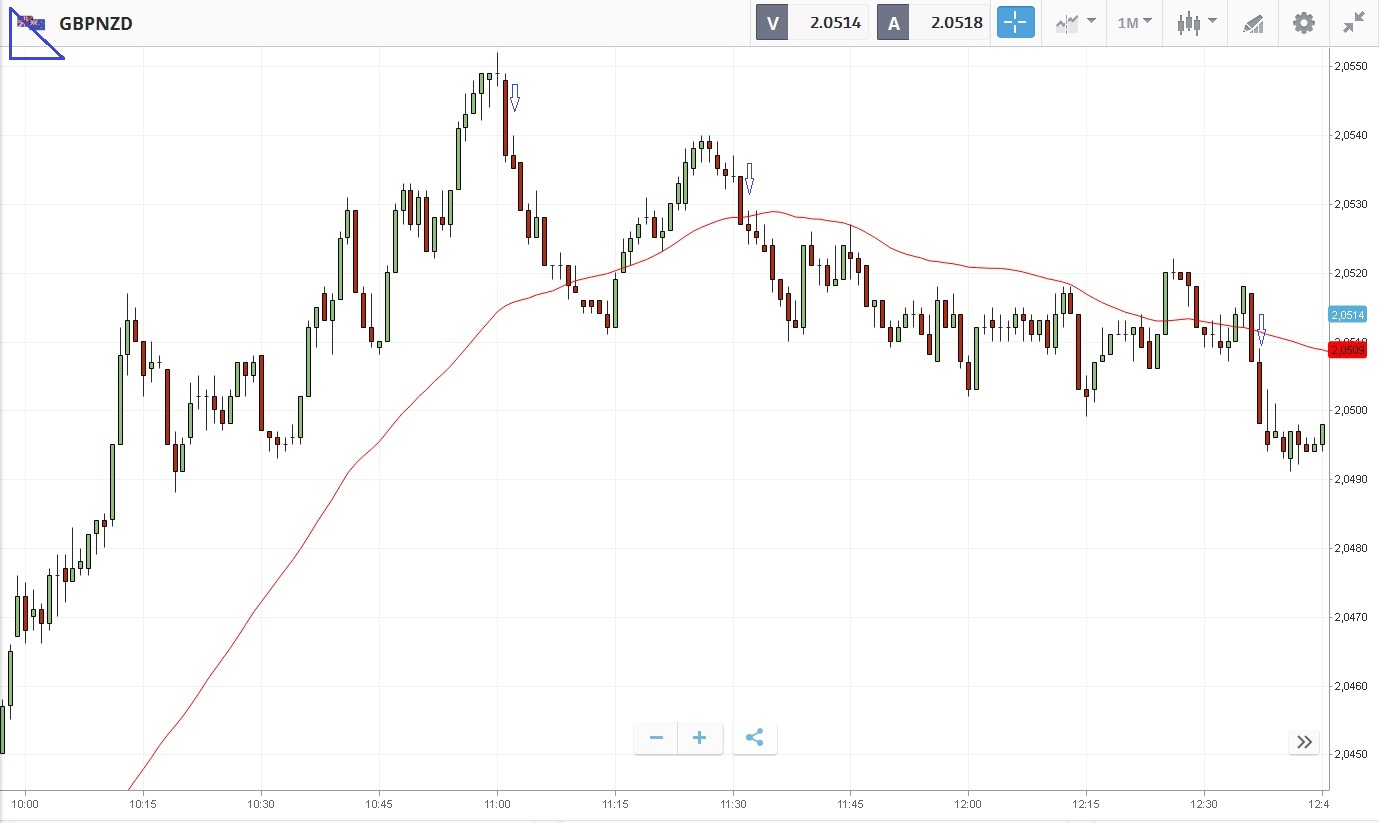Click the down arrow marker near 11:00
The width and height of the screenshot is (1379, 823).
click(515, 98)
